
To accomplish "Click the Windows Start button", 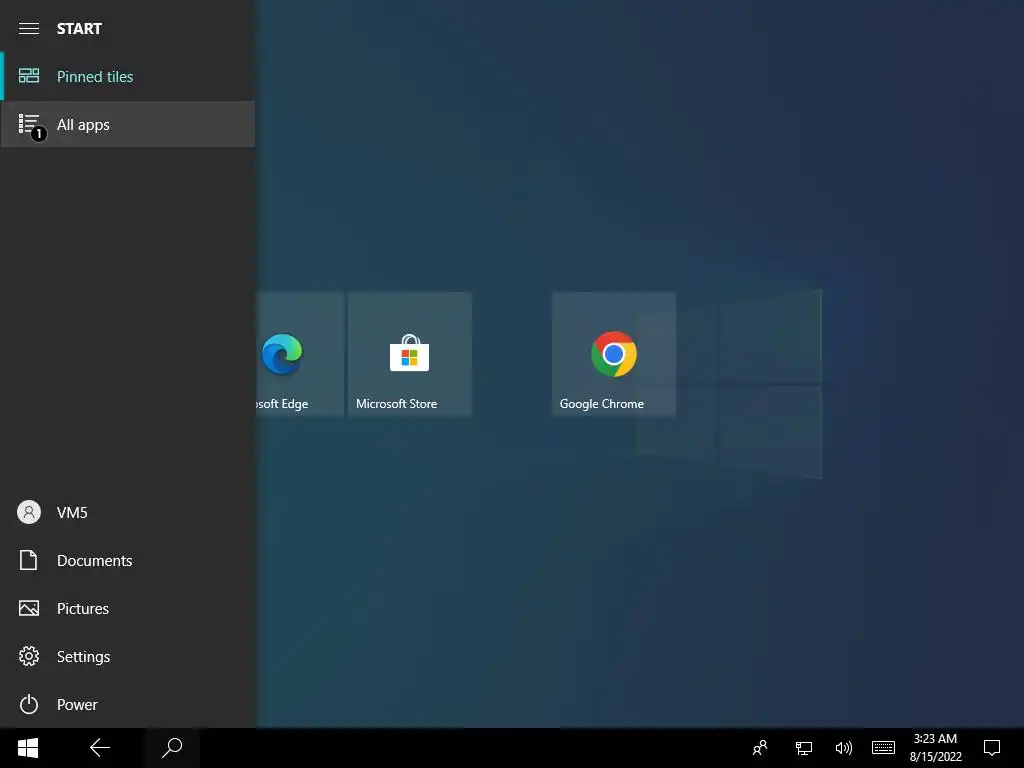I will click(x=28, y=748).
